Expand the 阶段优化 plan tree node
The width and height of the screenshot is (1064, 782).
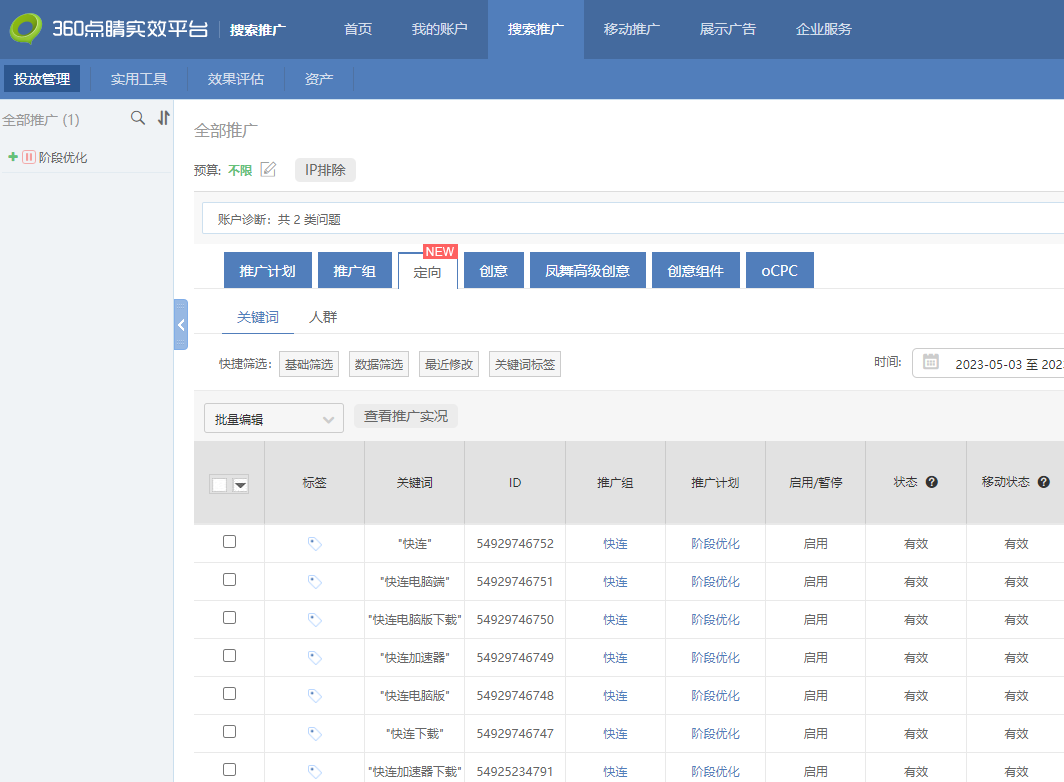click(x=13, y=157)
